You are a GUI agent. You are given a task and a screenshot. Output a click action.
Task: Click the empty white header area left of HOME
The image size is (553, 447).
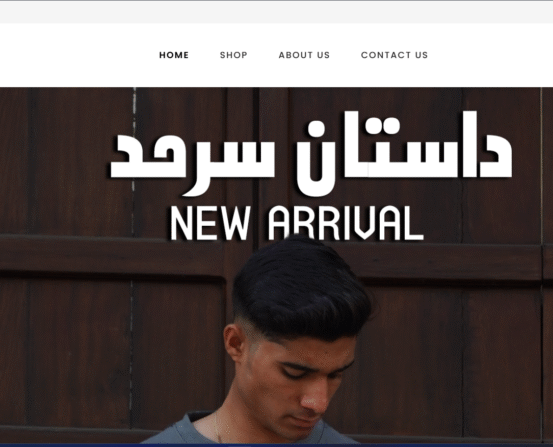(79, 55)
